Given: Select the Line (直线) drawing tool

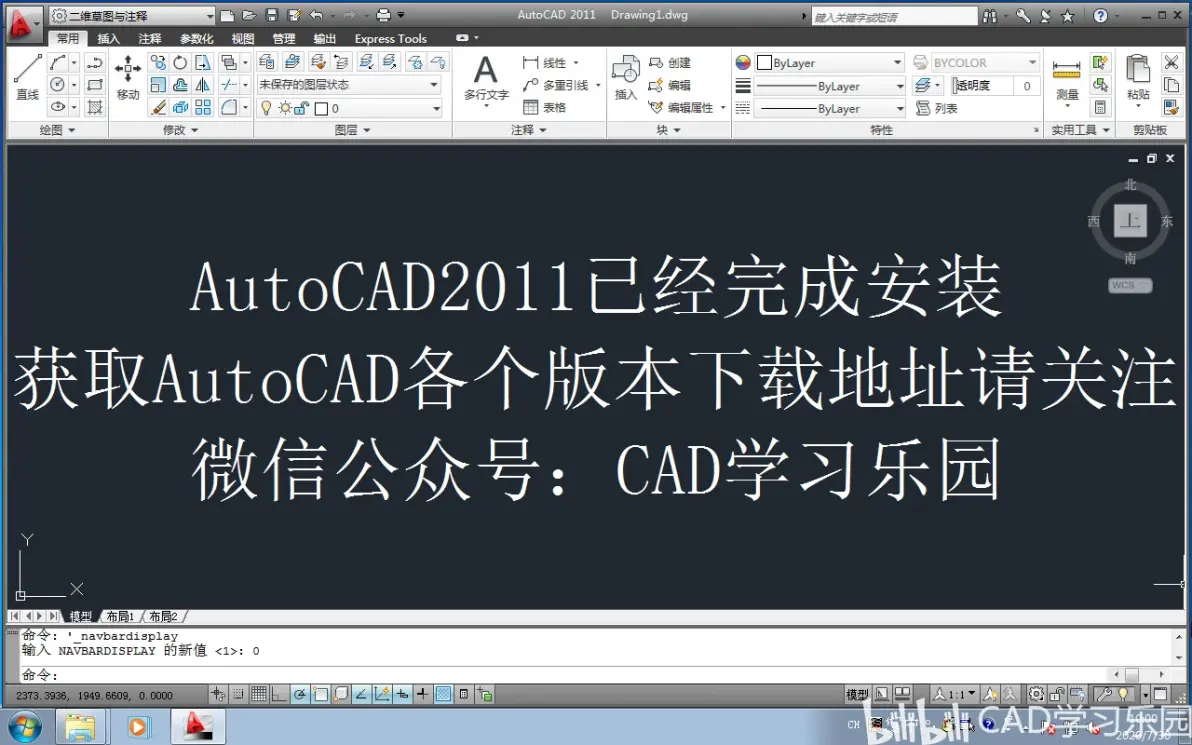Looking at the screenshot, I should tap(27, 76).
